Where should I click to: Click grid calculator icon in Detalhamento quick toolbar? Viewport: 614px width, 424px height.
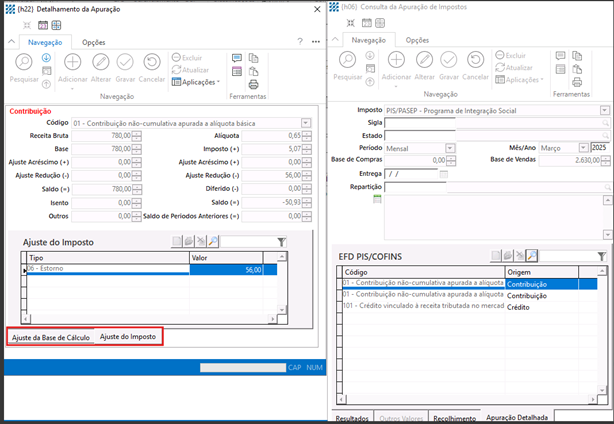coord(56,25)
